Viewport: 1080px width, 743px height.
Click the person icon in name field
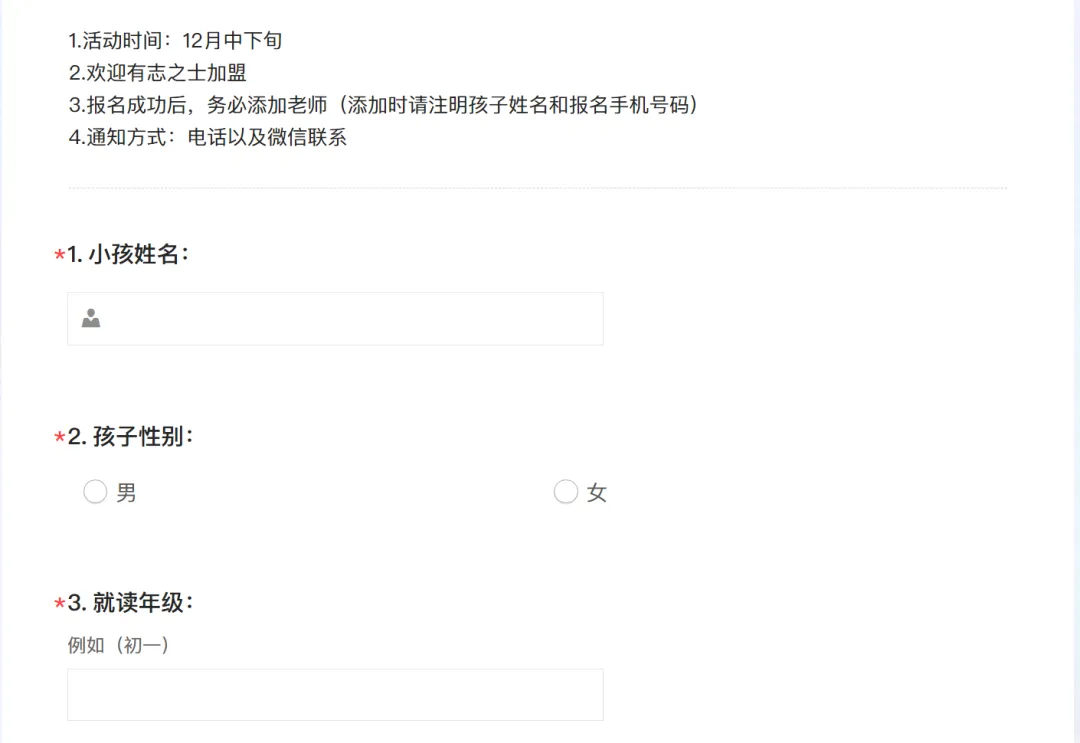coord(91,319)
